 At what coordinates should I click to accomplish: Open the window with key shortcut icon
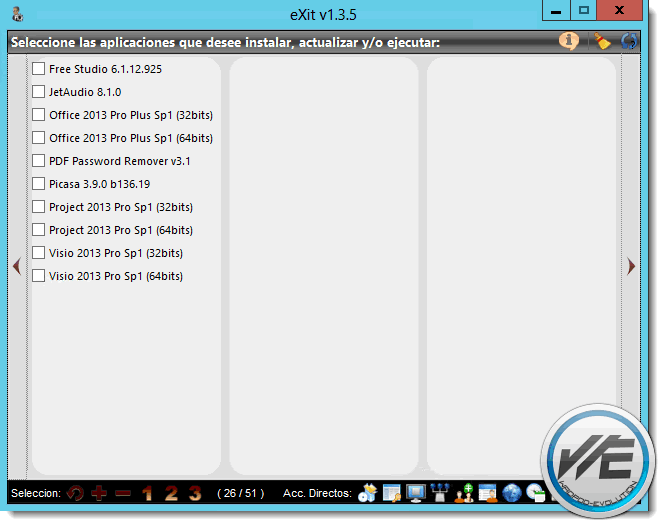tap(392, 493)
